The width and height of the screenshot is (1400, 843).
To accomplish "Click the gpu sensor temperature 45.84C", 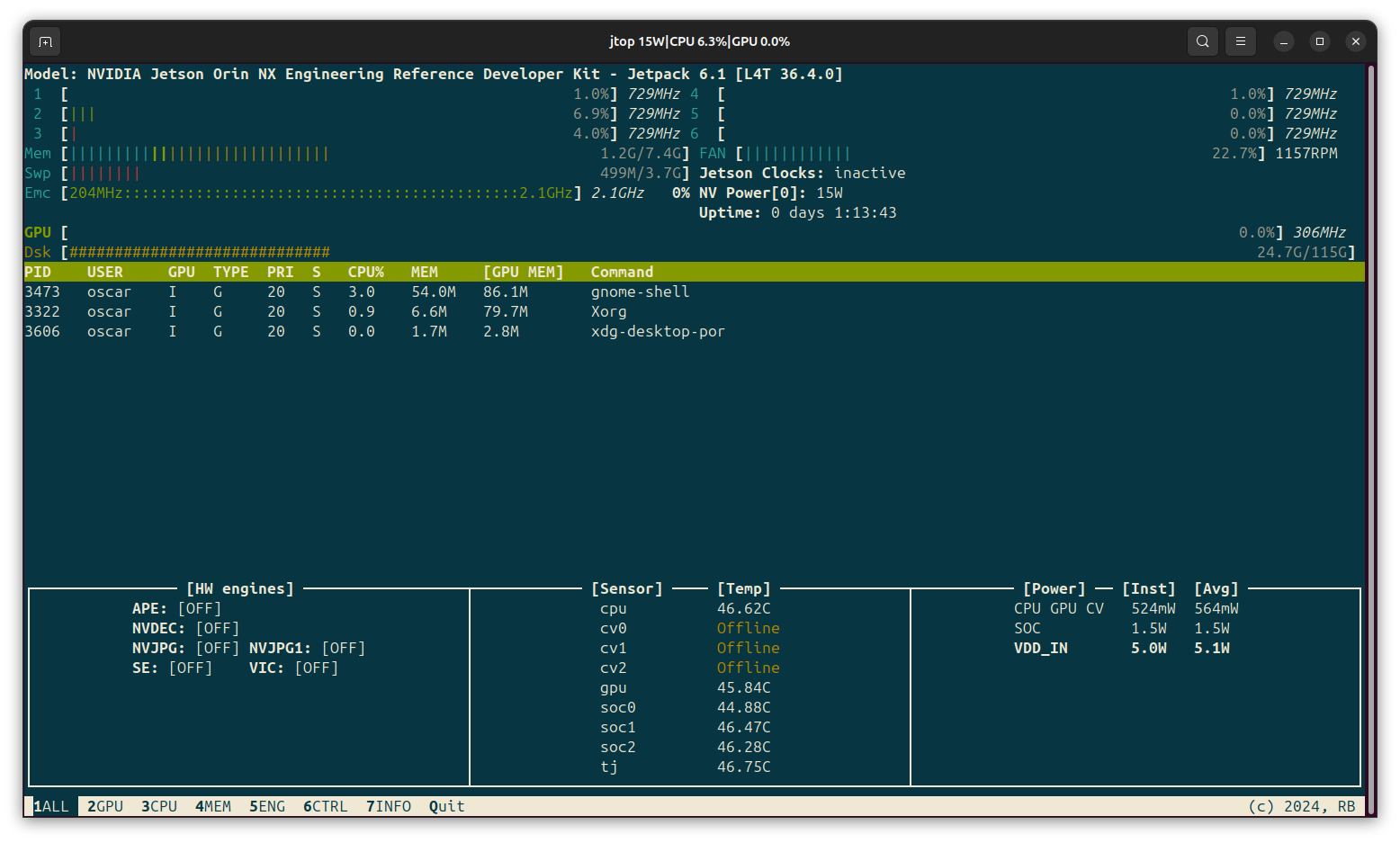I will 744,687.
